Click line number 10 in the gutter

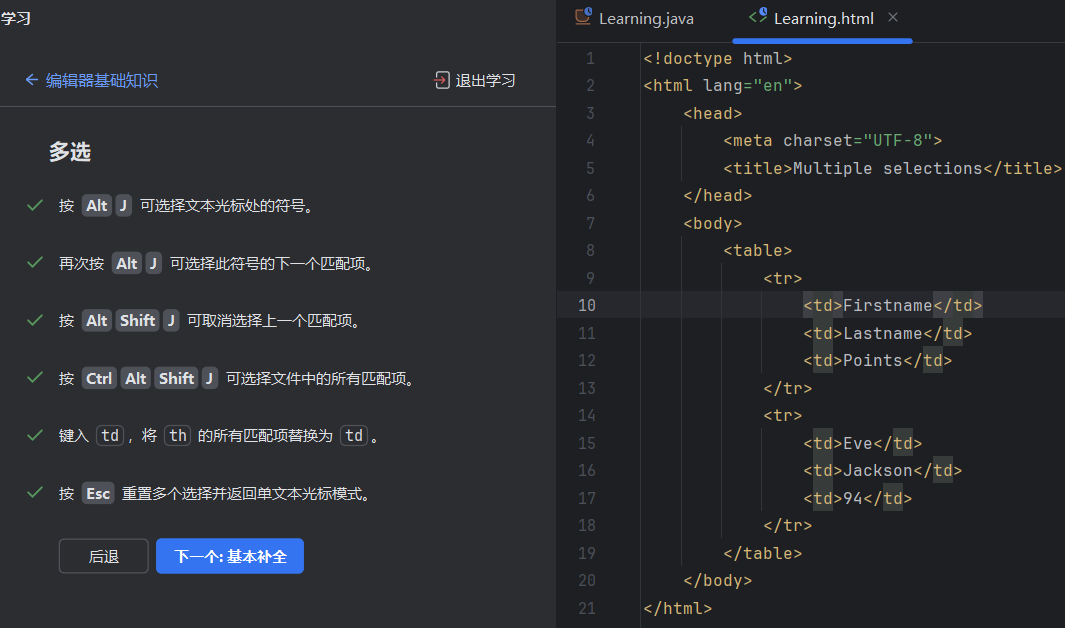pos(587,306)
